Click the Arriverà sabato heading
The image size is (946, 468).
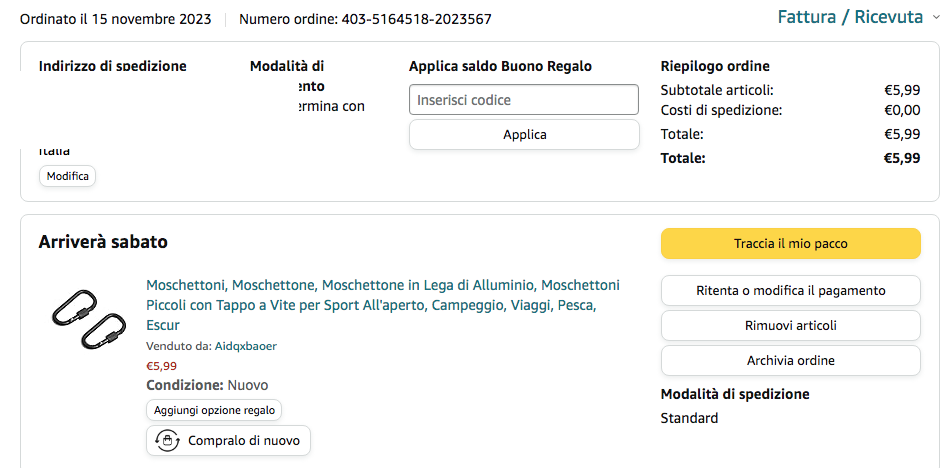pos(103,242)
